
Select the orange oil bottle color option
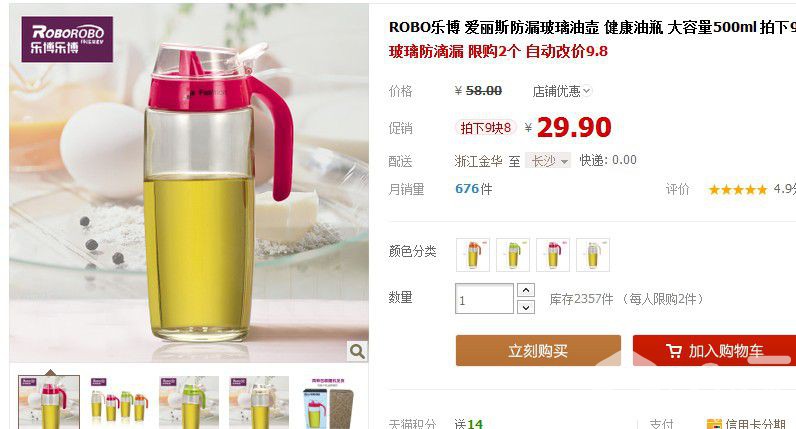pos(473,254)
